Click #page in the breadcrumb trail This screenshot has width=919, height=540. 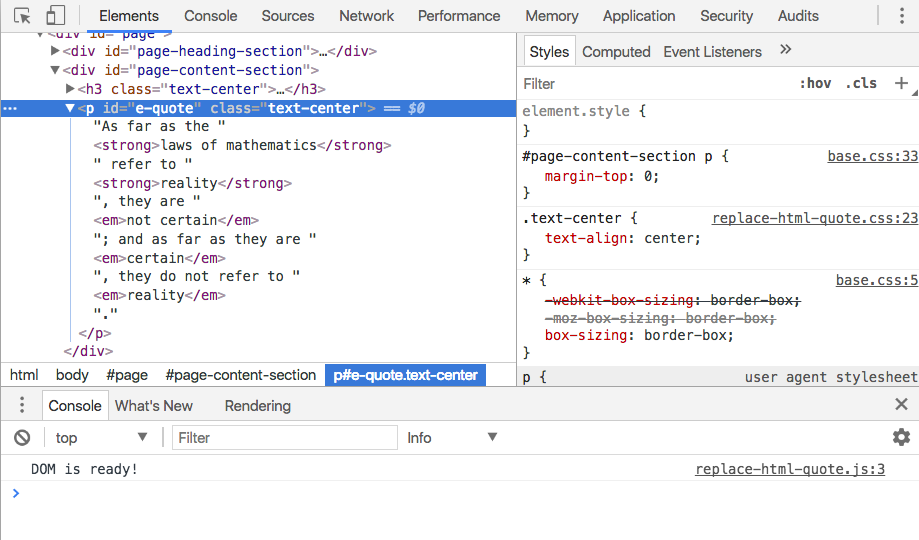(x=127, y=375)
